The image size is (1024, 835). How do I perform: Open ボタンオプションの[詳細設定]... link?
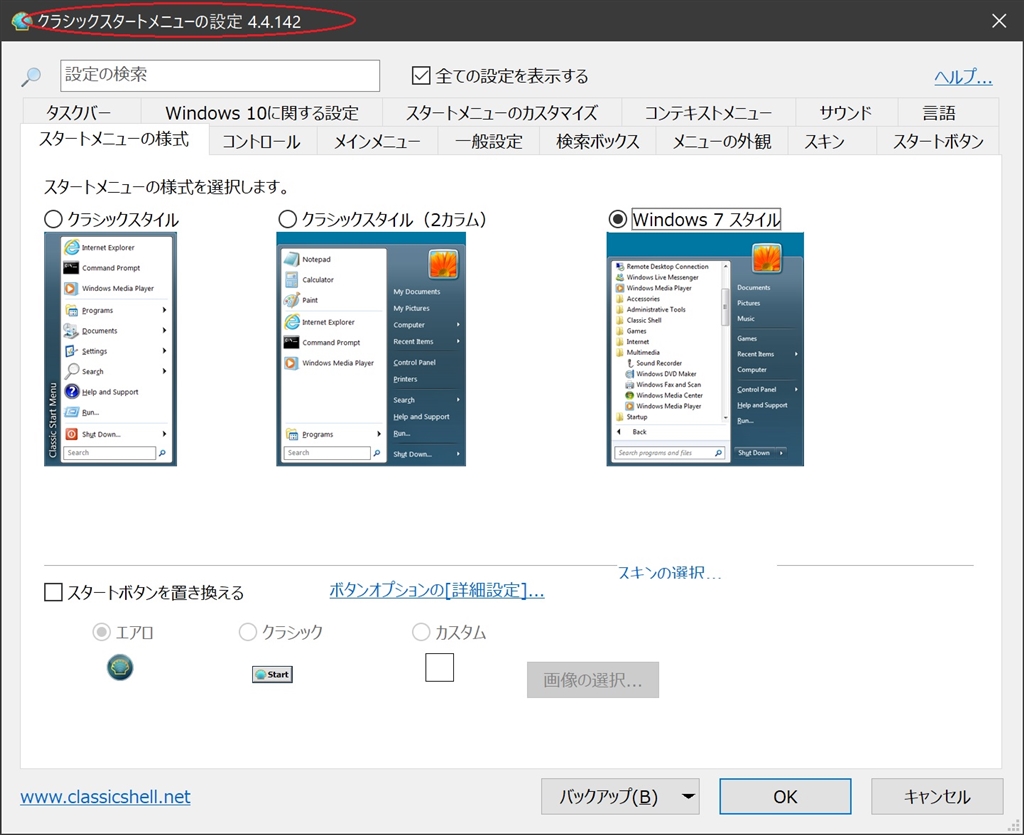pyautogui.click(x=436, y=590)
